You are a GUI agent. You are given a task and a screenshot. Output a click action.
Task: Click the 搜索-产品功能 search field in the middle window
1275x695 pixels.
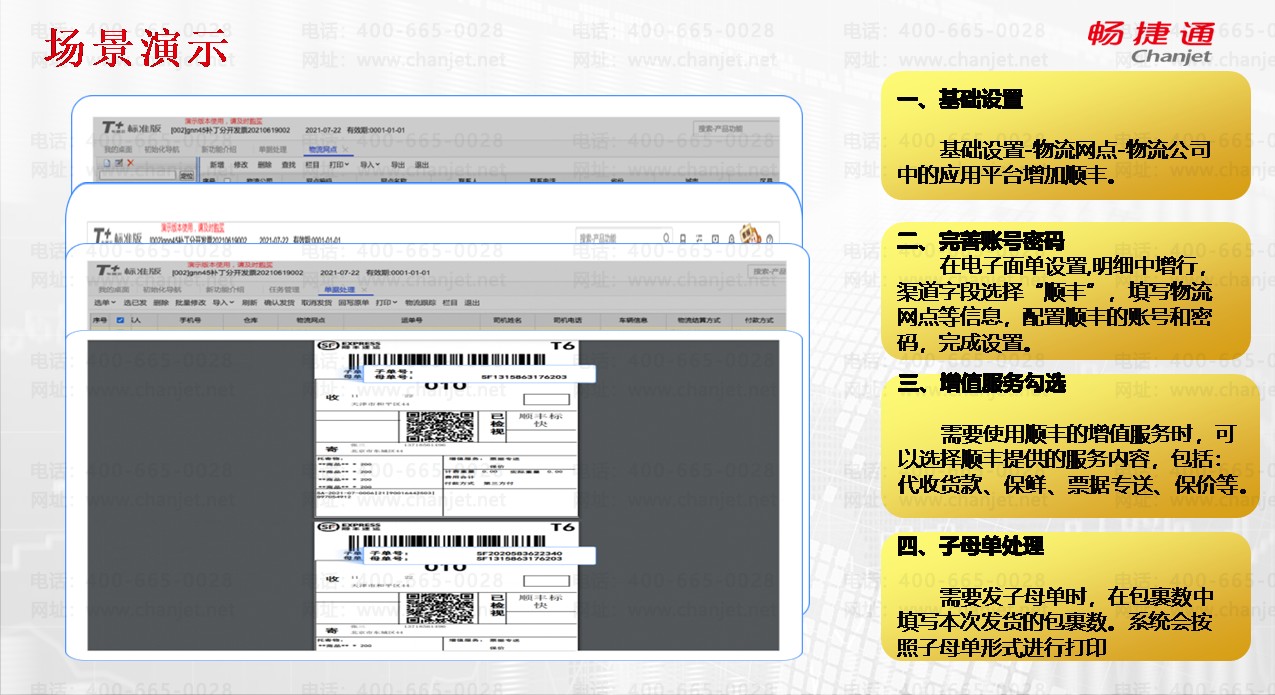[x=624, y=237]
